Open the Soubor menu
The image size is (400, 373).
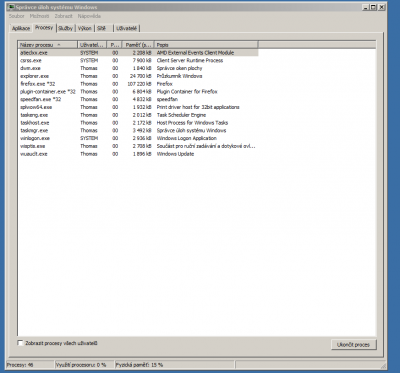tap(16, 16)
